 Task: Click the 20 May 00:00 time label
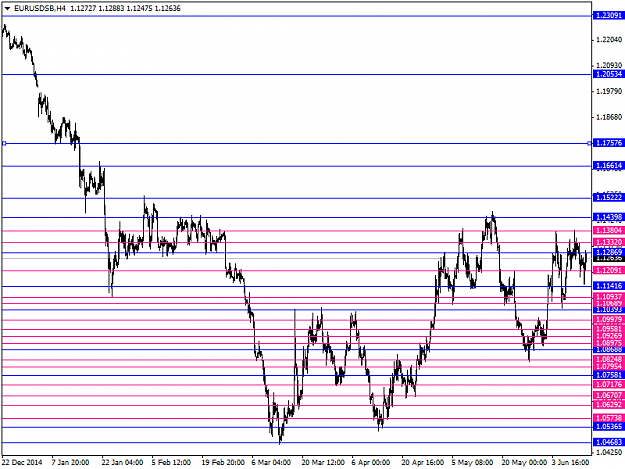524,463
